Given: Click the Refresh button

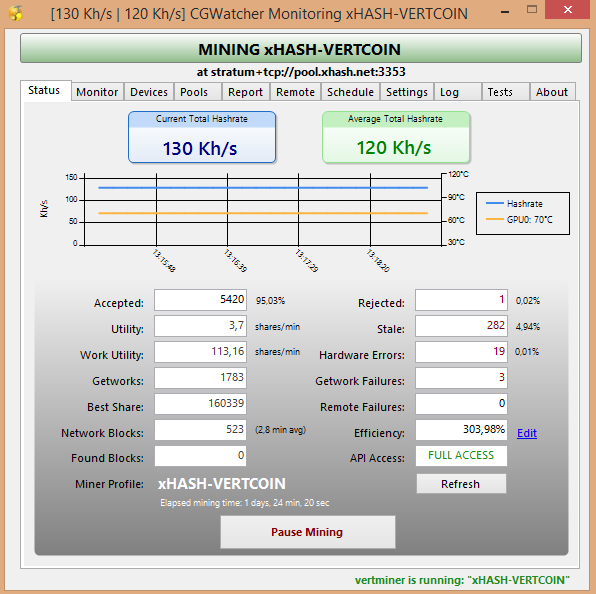Looking at the screenshot, I should pos(461,484).
